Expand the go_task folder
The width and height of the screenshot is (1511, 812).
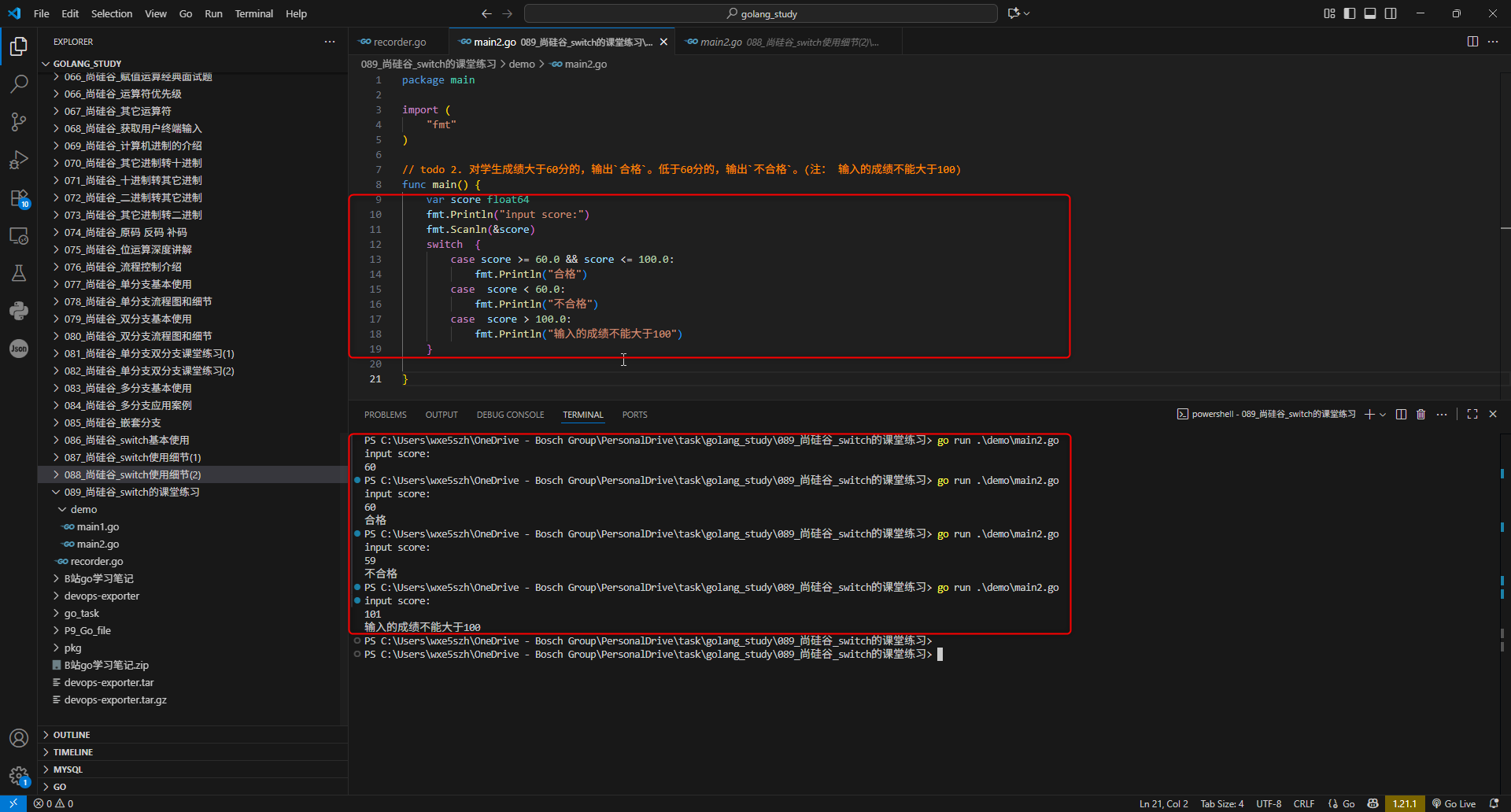click(x=193, y=613)
